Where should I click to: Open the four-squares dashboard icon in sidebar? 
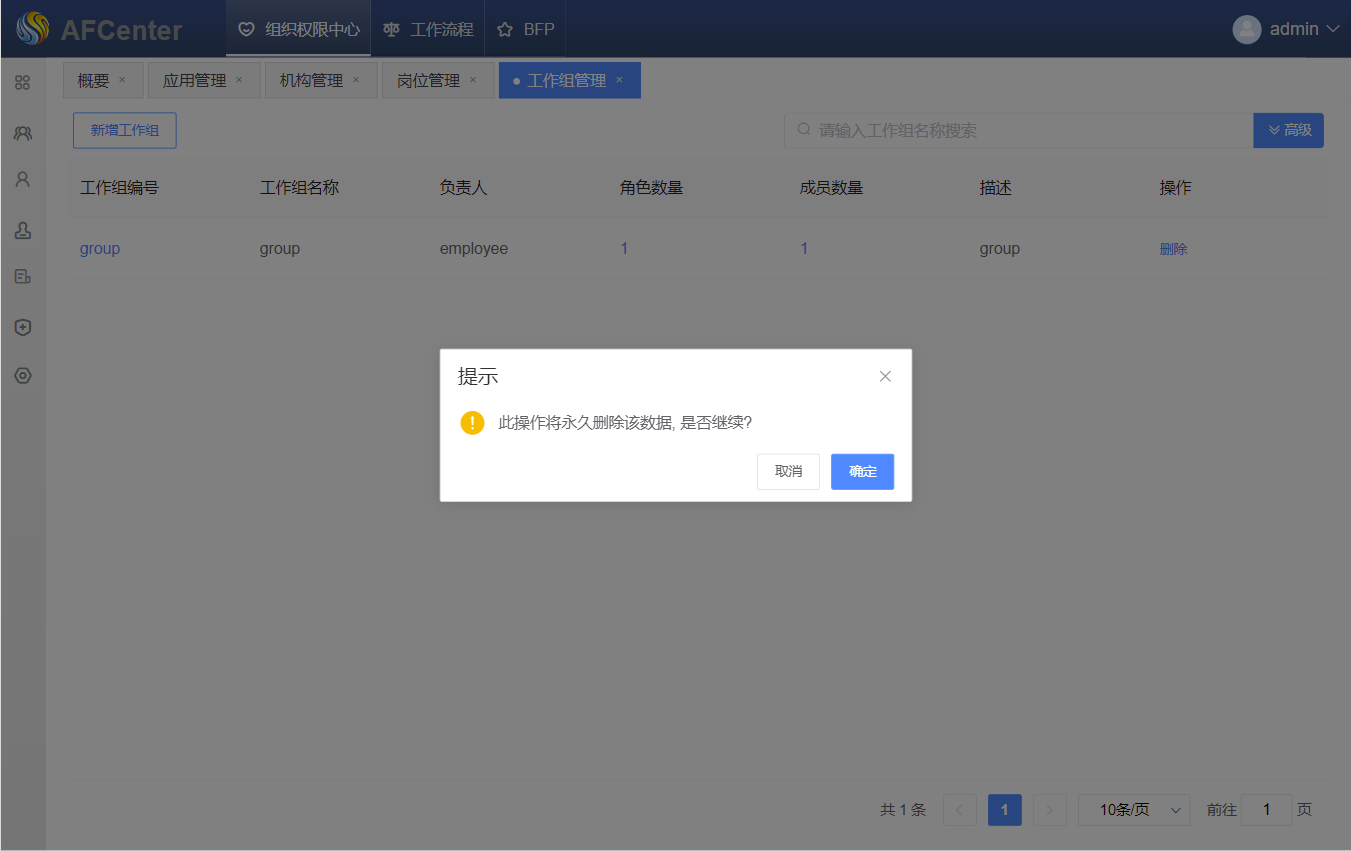point(22,83)
